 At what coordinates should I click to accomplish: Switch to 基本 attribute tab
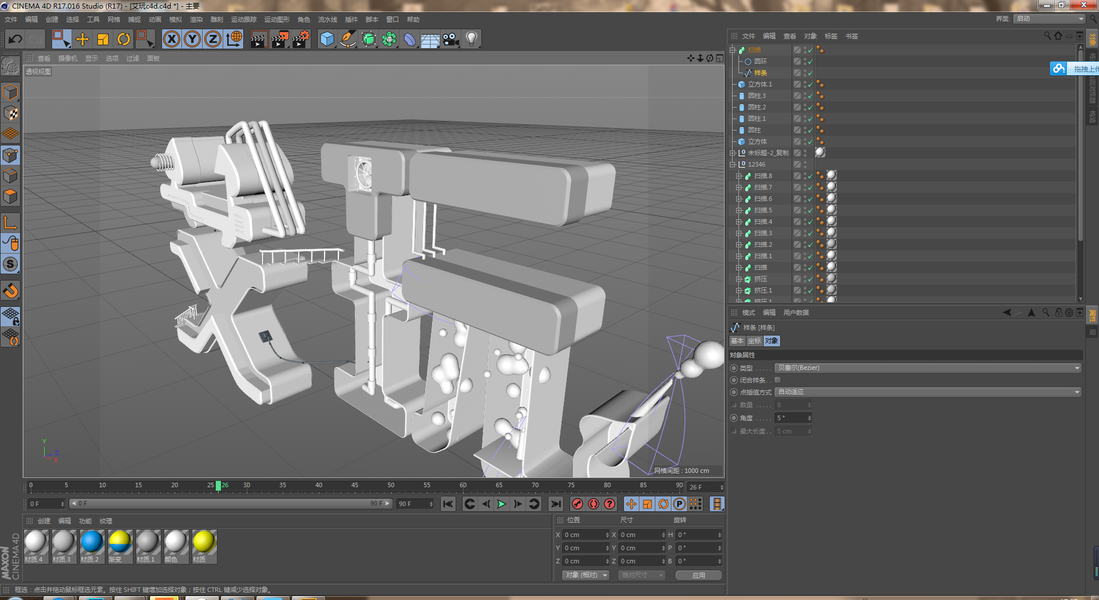point(737,341)
